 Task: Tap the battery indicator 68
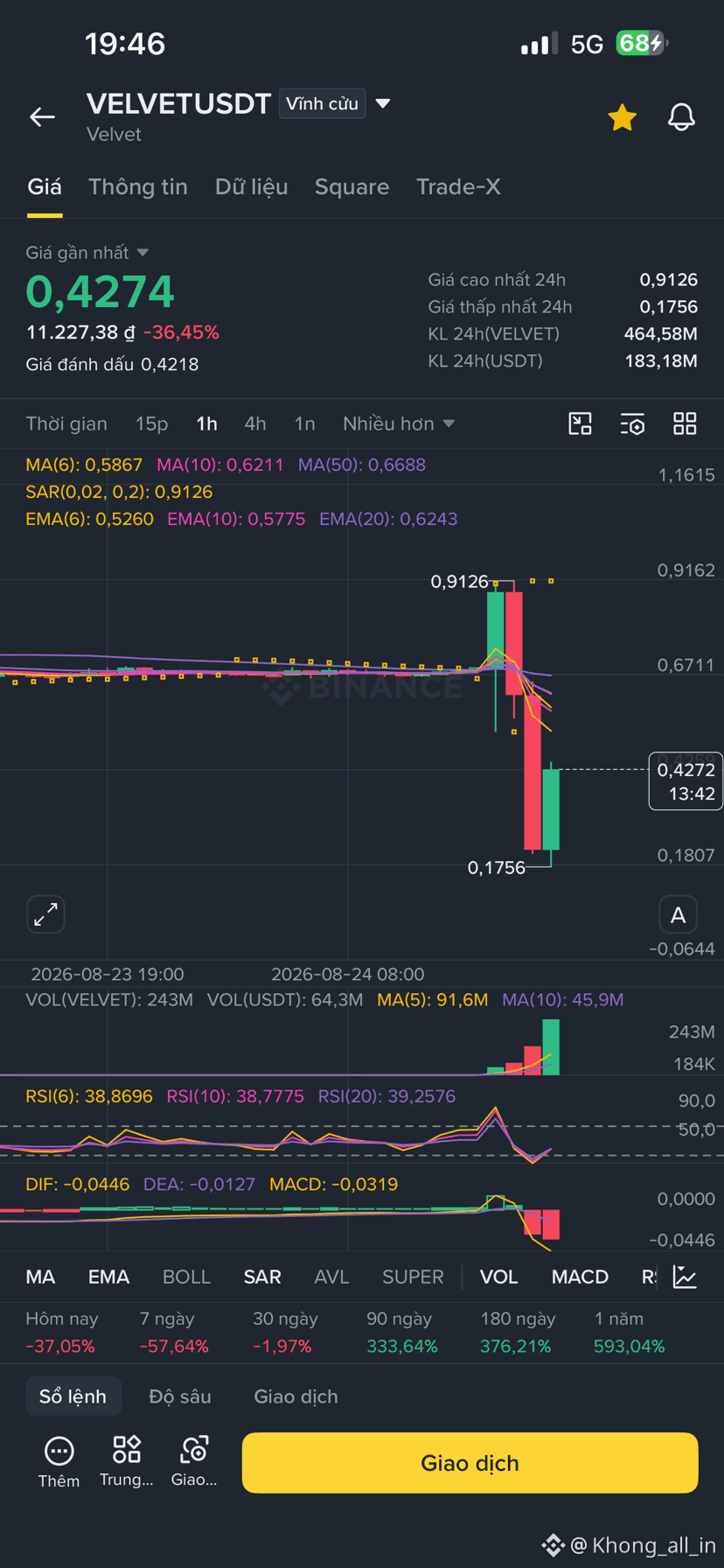point(642,43)
